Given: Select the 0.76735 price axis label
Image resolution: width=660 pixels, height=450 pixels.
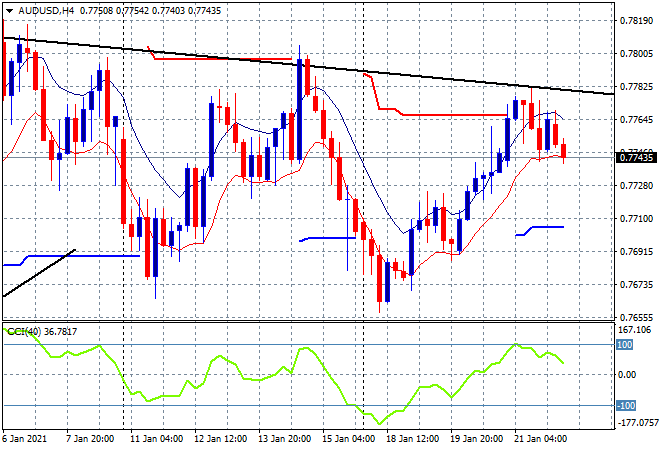Looking at the screenshot, I should point(636,285).
